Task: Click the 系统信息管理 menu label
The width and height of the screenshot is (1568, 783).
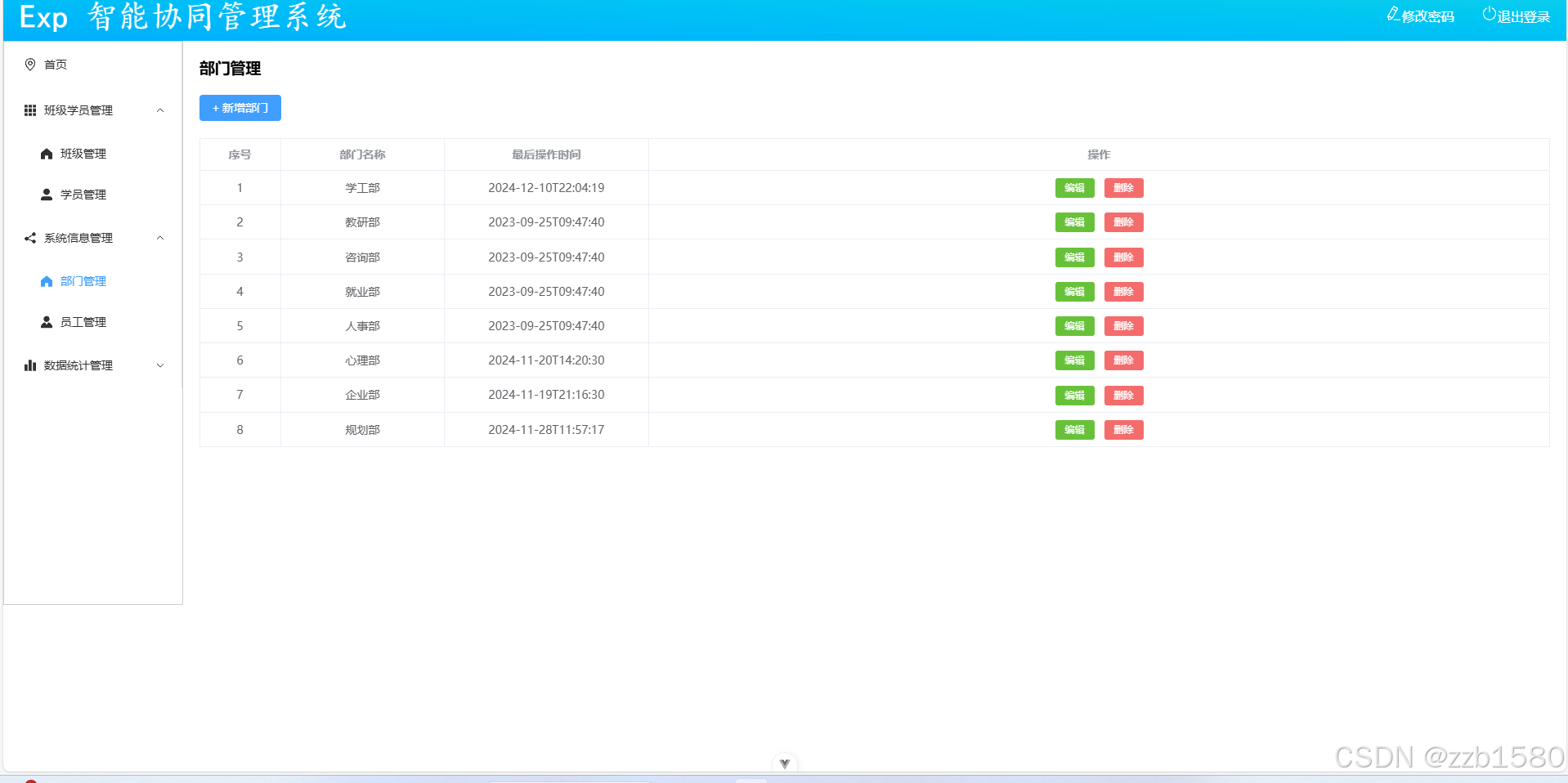Action: pyautogui.click(x=78, y=238)
